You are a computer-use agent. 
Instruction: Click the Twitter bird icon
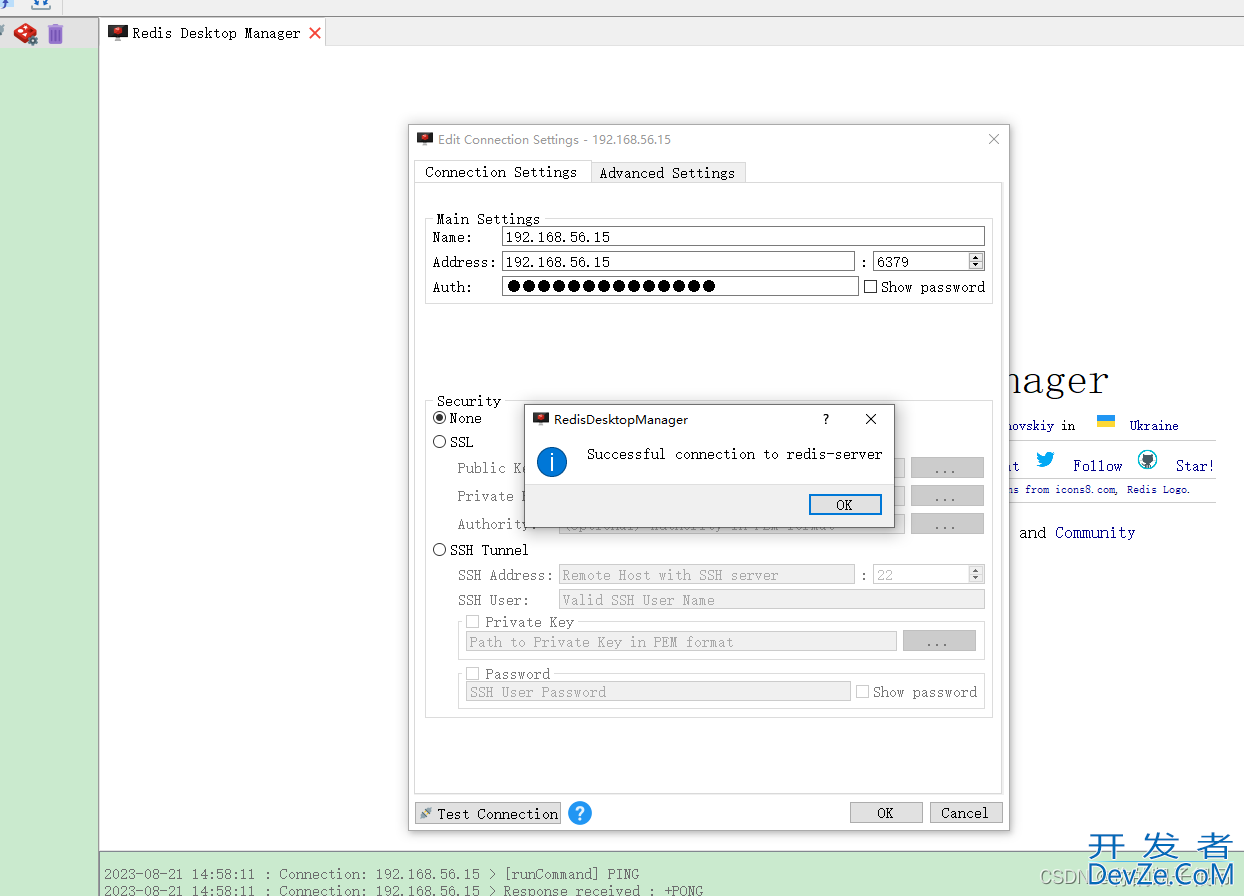tap(1045, 460)
